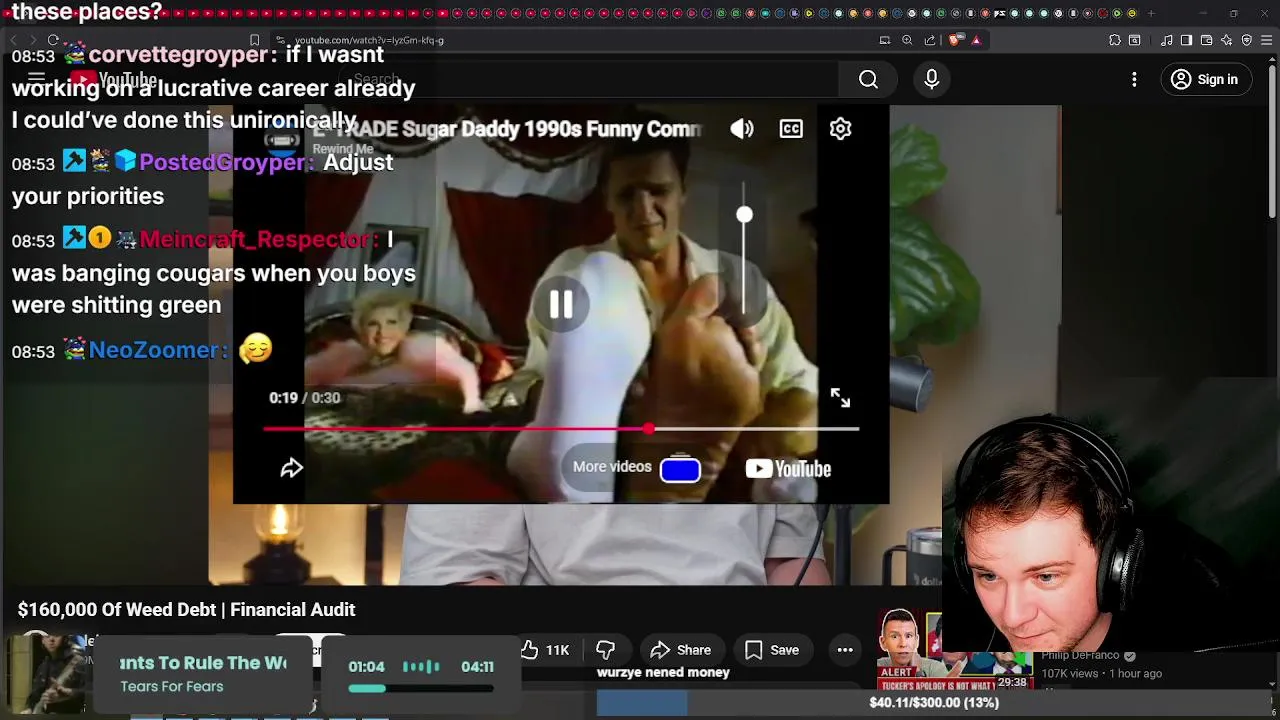Click the E*TRADE Sugar Daddy video title
This screenshot has width=1280, height=720.
[508, 129]
